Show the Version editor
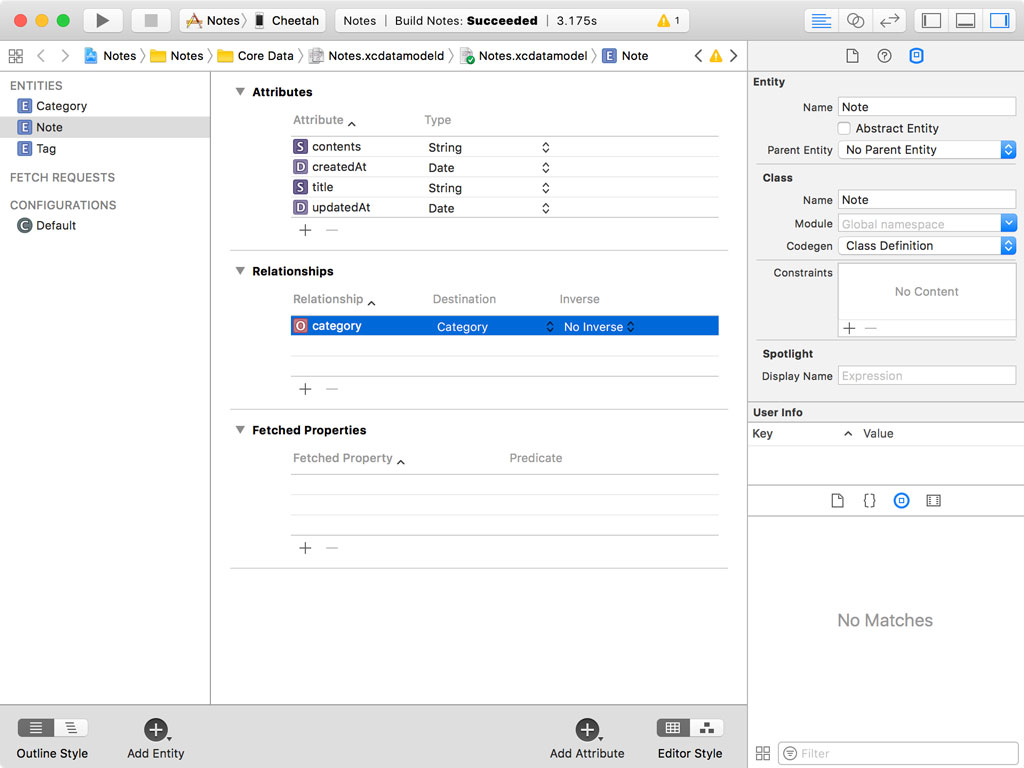 888,20
